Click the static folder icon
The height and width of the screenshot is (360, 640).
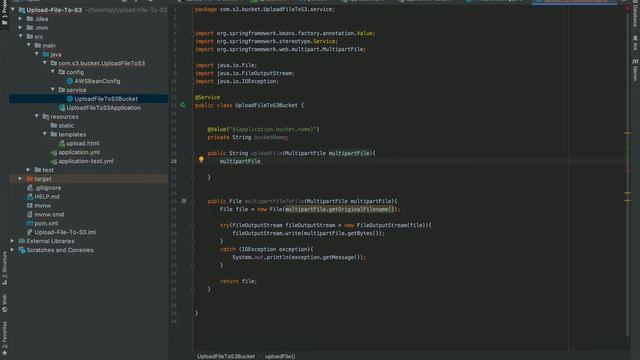click(53, 126)
